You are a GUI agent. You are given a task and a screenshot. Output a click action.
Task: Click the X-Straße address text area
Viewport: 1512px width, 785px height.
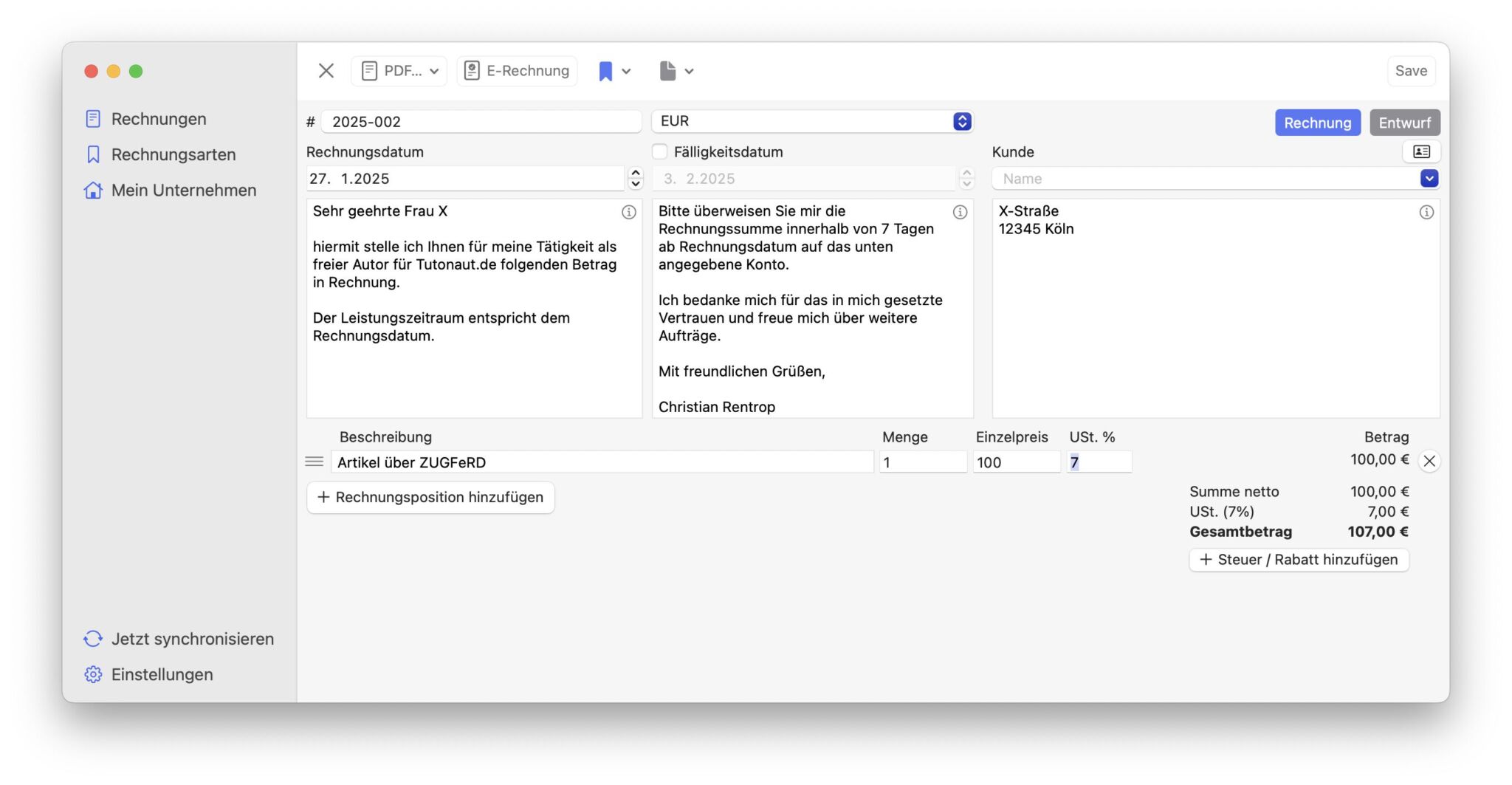pyautogui.click(x=1215, y=308)
